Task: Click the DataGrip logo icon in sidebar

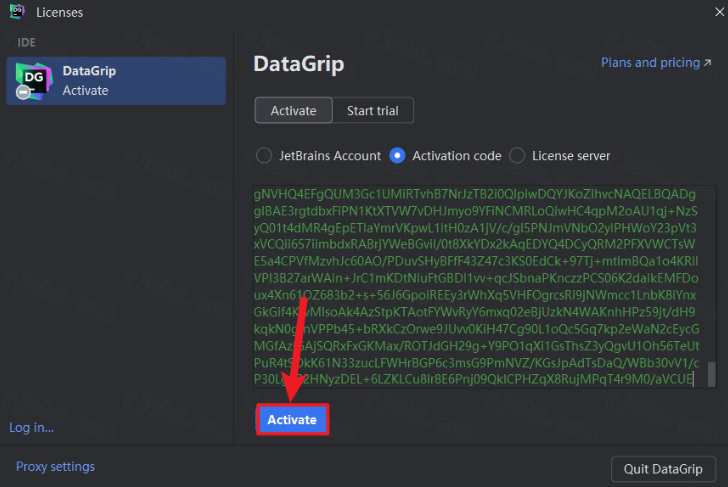Action: tap(33, 81)
